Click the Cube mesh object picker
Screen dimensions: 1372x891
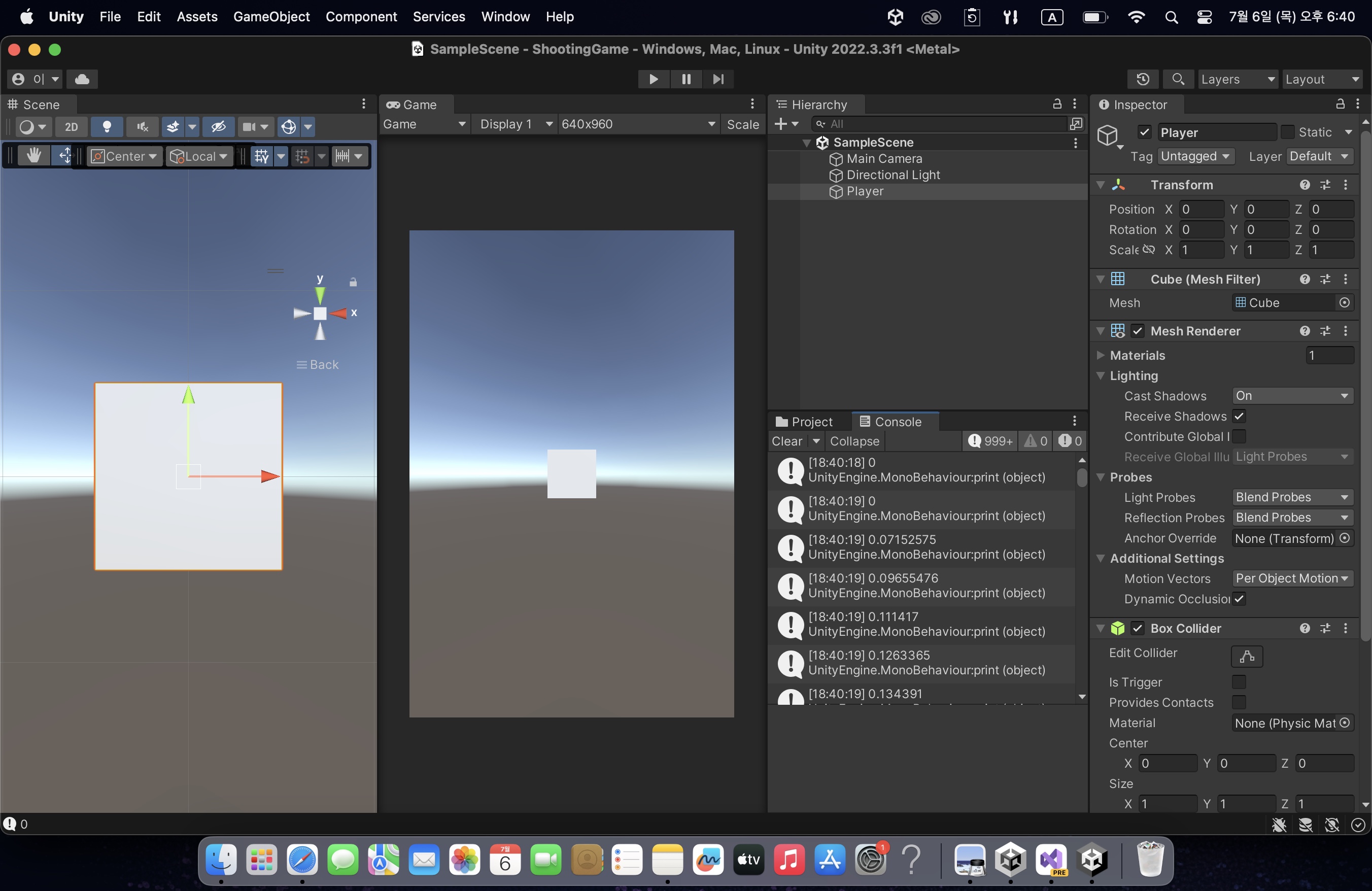click(x=1344, y=302)
